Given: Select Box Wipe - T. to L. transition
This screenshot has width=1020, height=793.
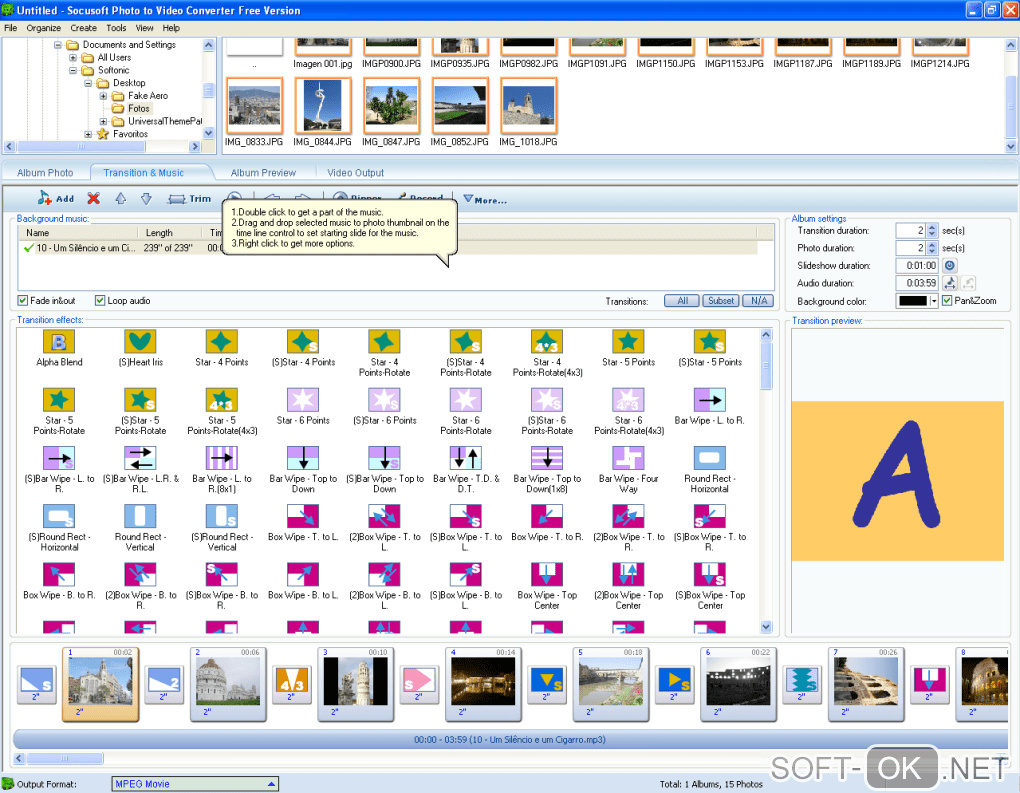Looking at the screenshot, I should click(303, 517).
